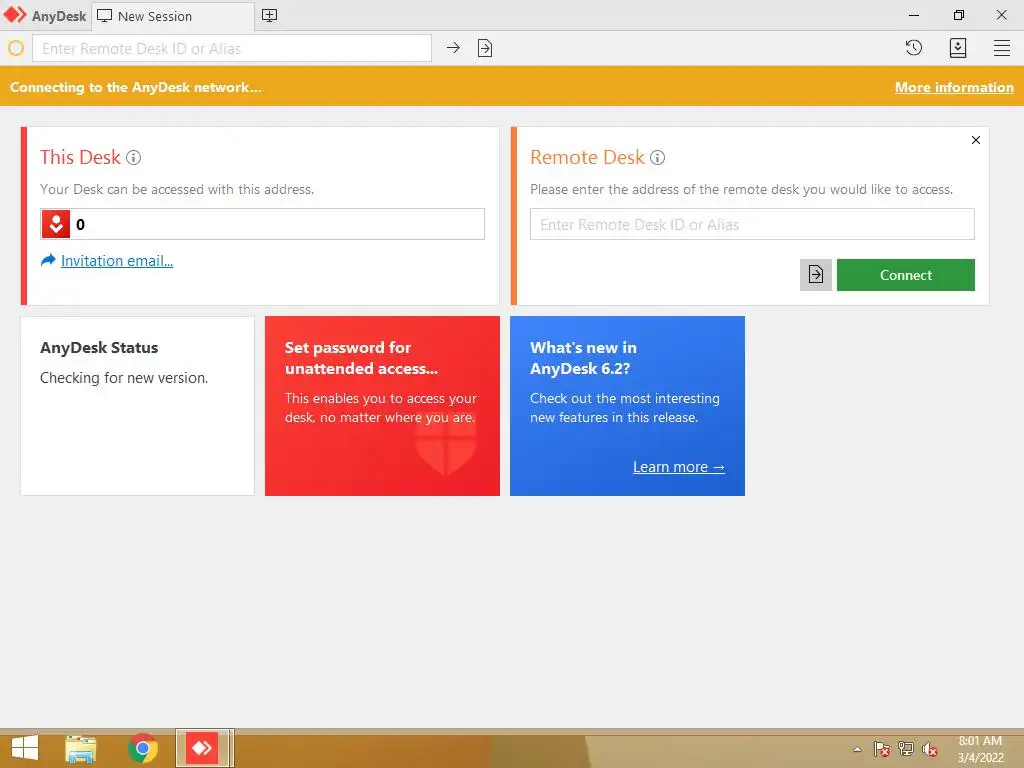
Task: Click the muted volume tray icon
Action: [x=930, y=749]
